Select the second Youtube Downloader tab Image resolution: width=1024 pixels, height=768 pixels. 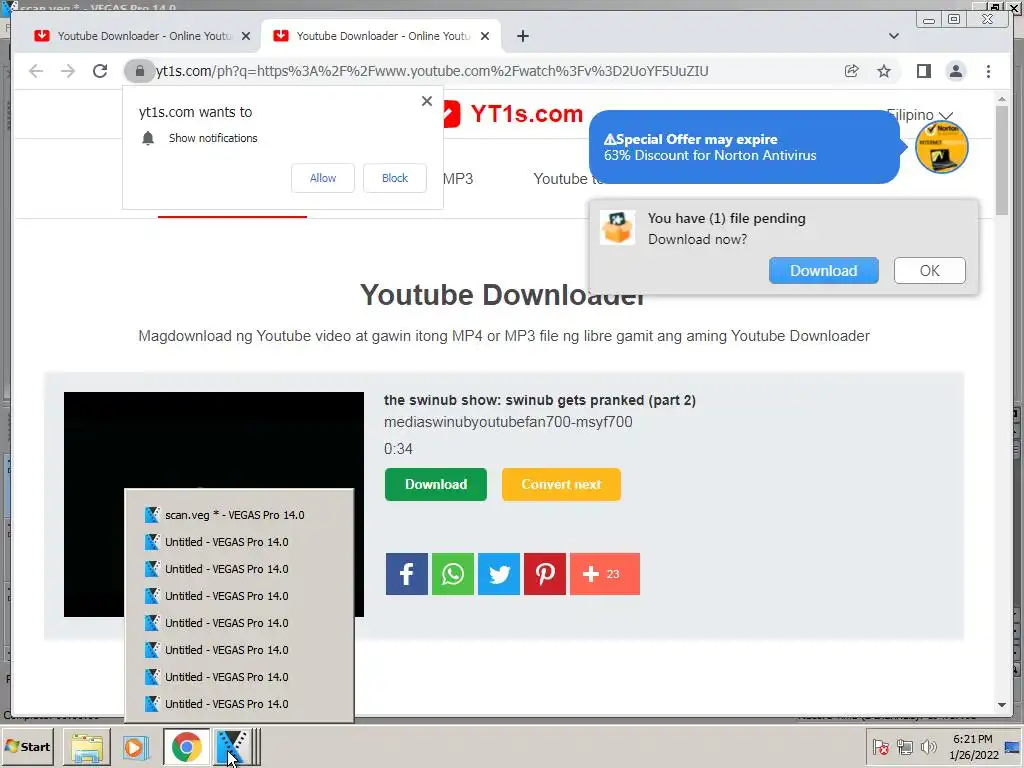381,36
